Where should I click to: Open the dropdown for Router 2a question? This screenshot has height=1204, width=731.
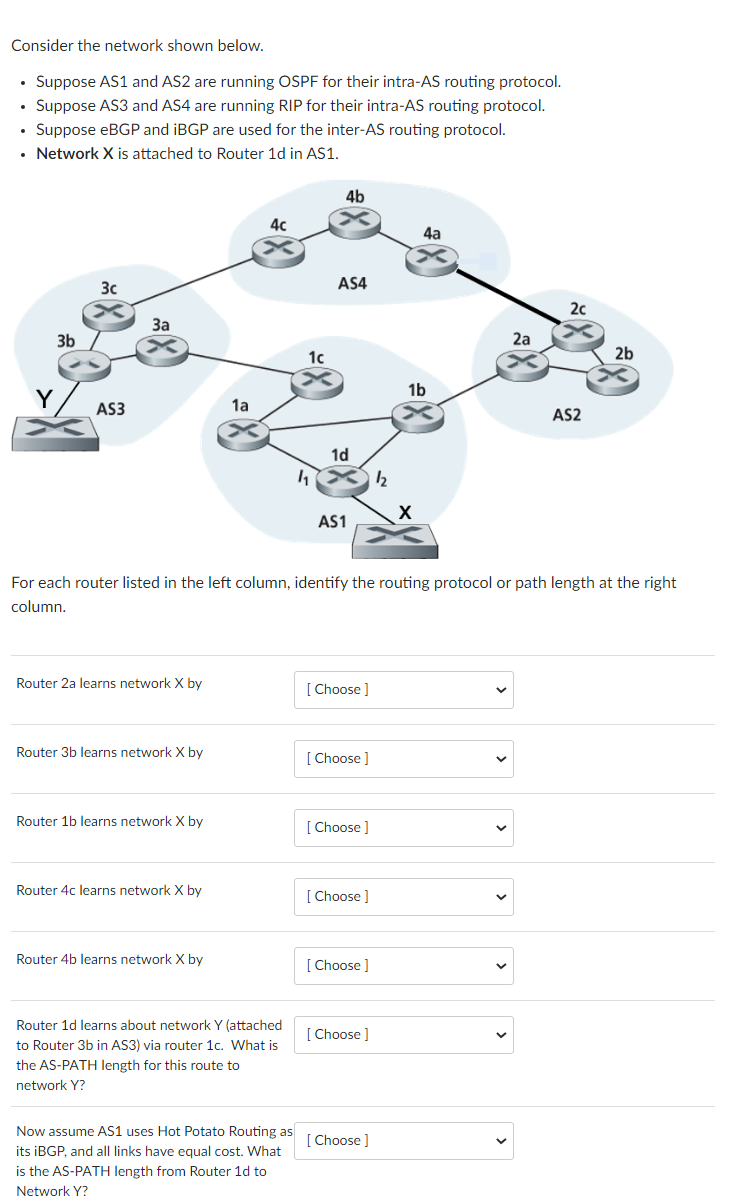point(403,689)
